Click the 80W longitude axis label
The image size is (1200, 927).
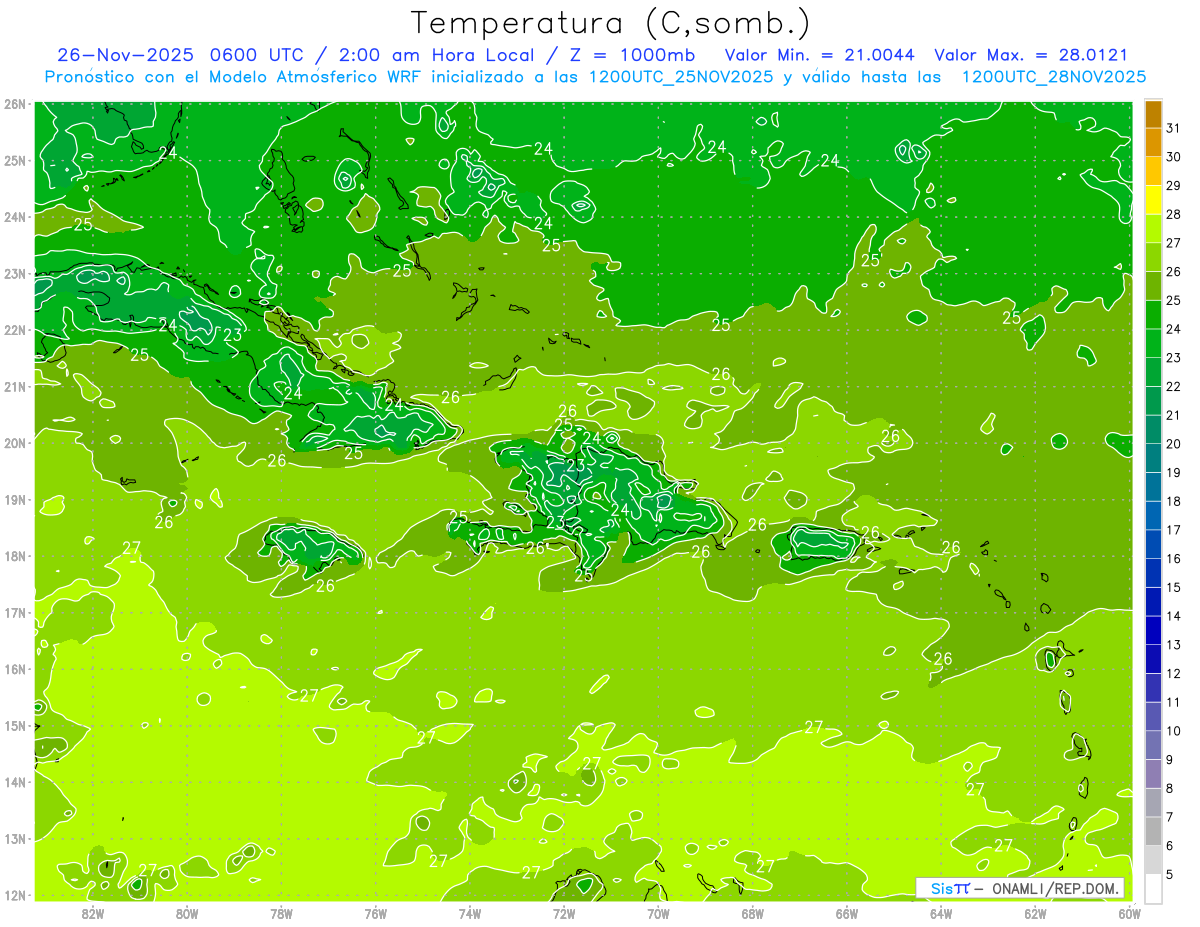coord(187,912)
